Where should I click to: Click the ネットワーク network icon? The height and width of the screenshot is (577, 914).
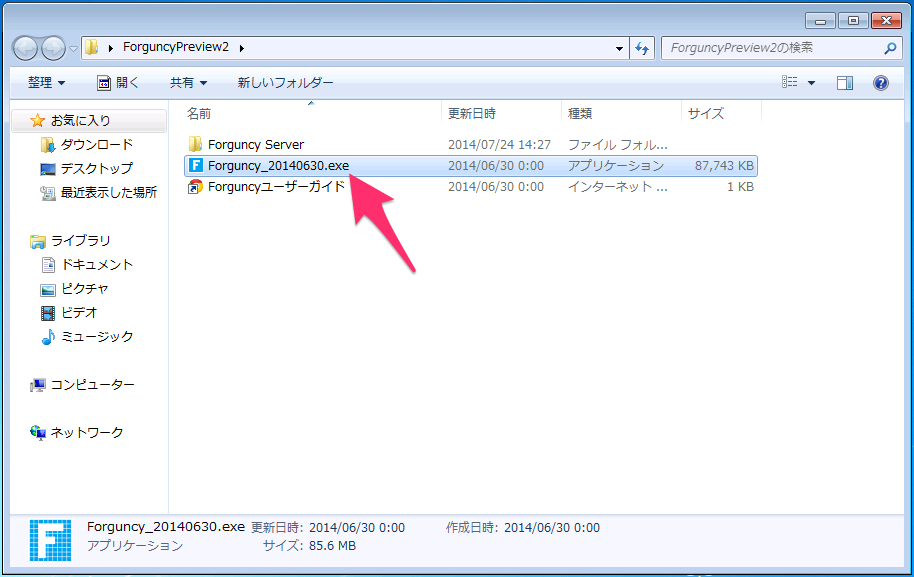point(38,433)
